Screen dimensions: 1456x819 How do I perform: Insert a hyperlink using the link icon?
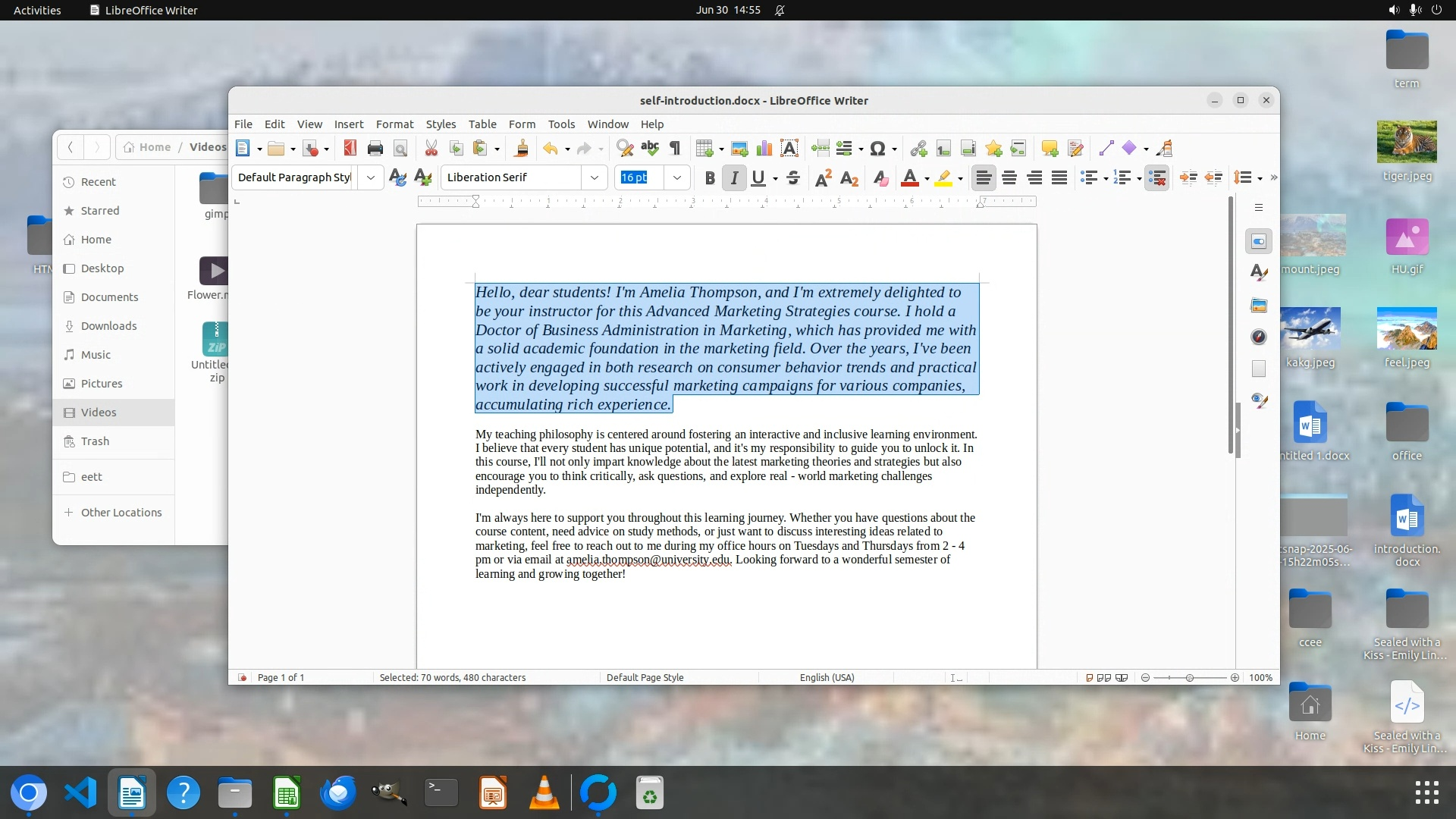(918, 149)
